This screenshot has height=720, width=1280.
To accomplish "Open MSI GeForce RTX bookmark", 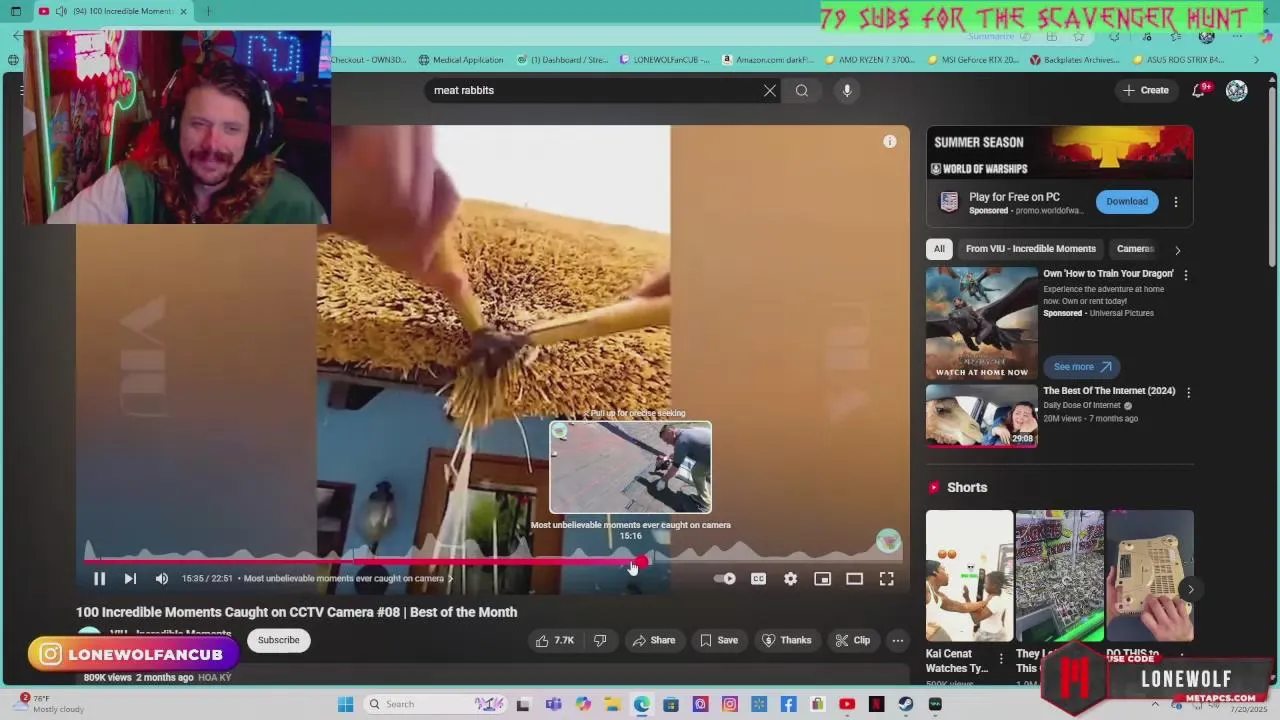I will (975, 60).
